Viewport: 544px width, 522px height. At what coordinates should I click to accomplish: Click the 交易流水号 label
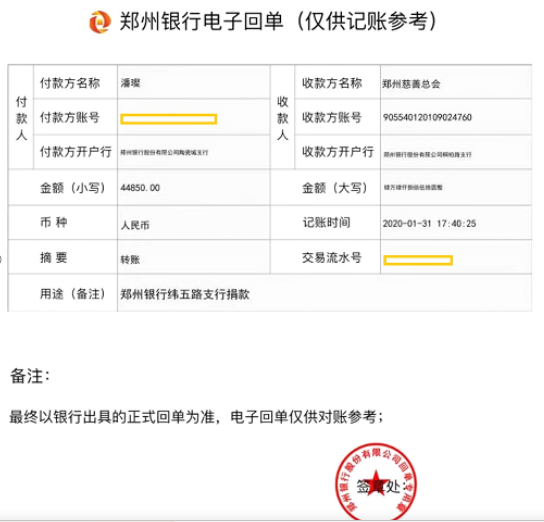[x=332, y=258]
